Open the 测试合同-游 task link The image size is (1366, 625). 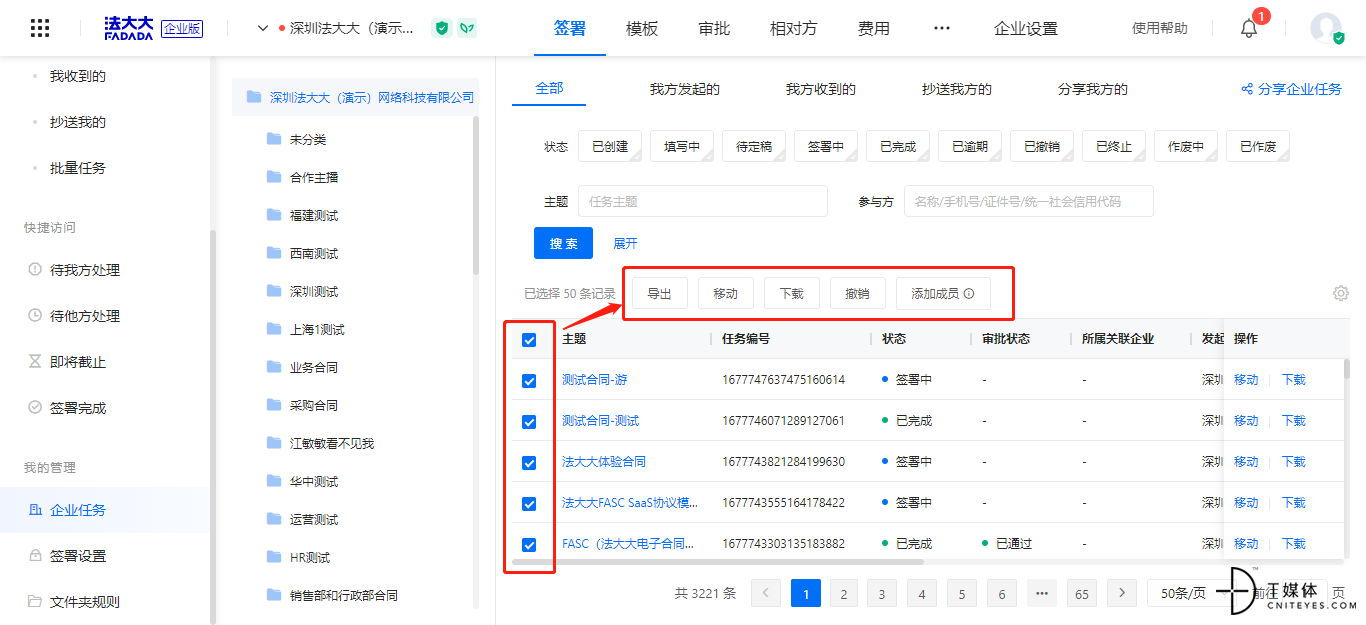(x=595, y=380)
